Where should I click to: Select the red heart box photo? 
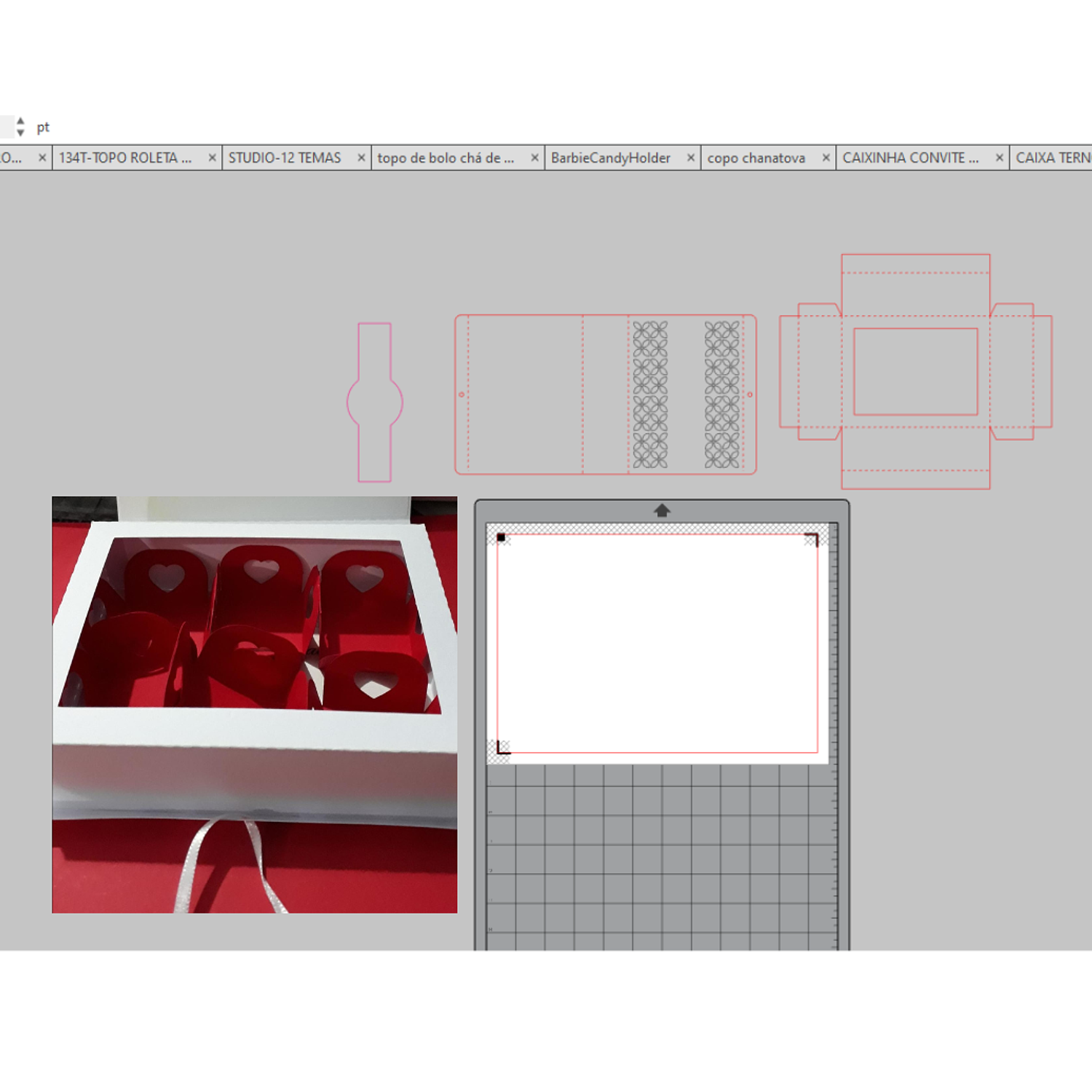254,704
